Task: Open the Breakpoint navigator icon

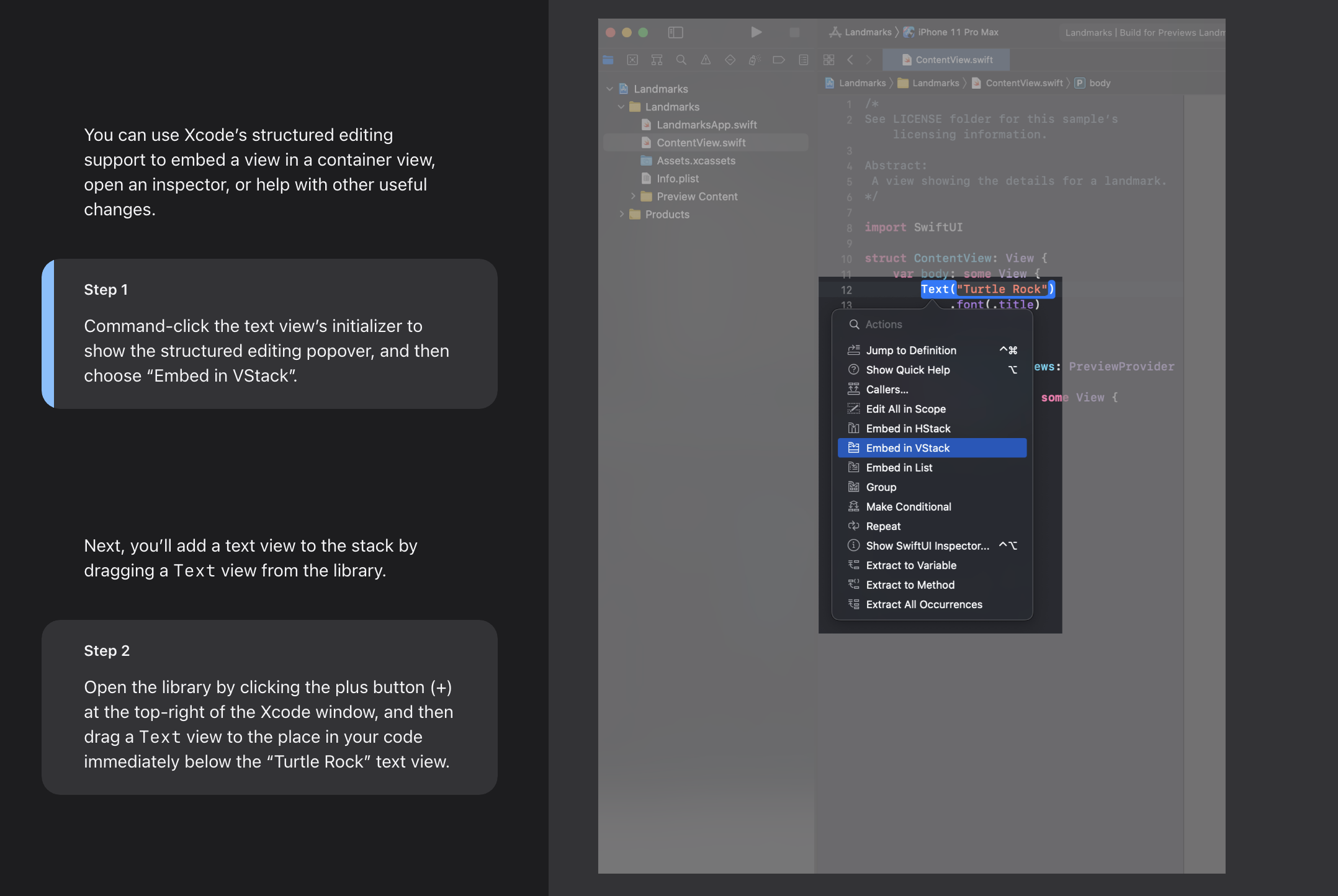Action: pos(778,60)
